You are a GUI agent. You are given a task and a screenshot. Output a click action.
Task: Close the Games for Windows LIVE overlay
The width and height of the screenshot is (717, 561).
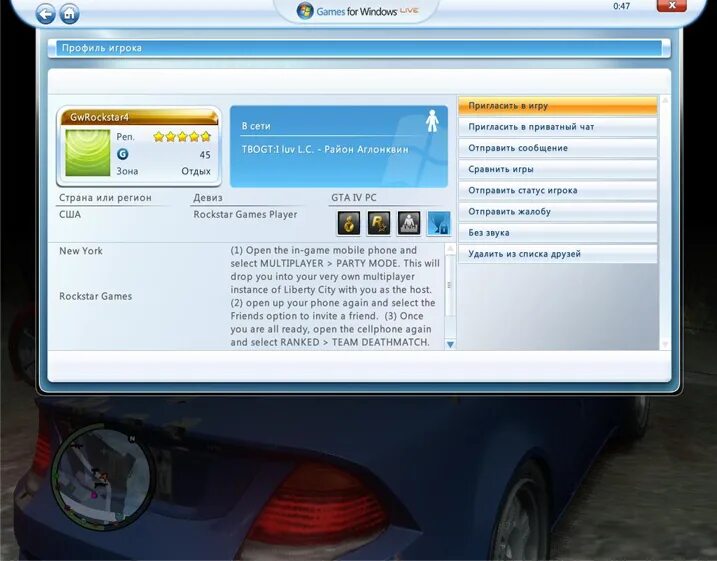(672, 5)
